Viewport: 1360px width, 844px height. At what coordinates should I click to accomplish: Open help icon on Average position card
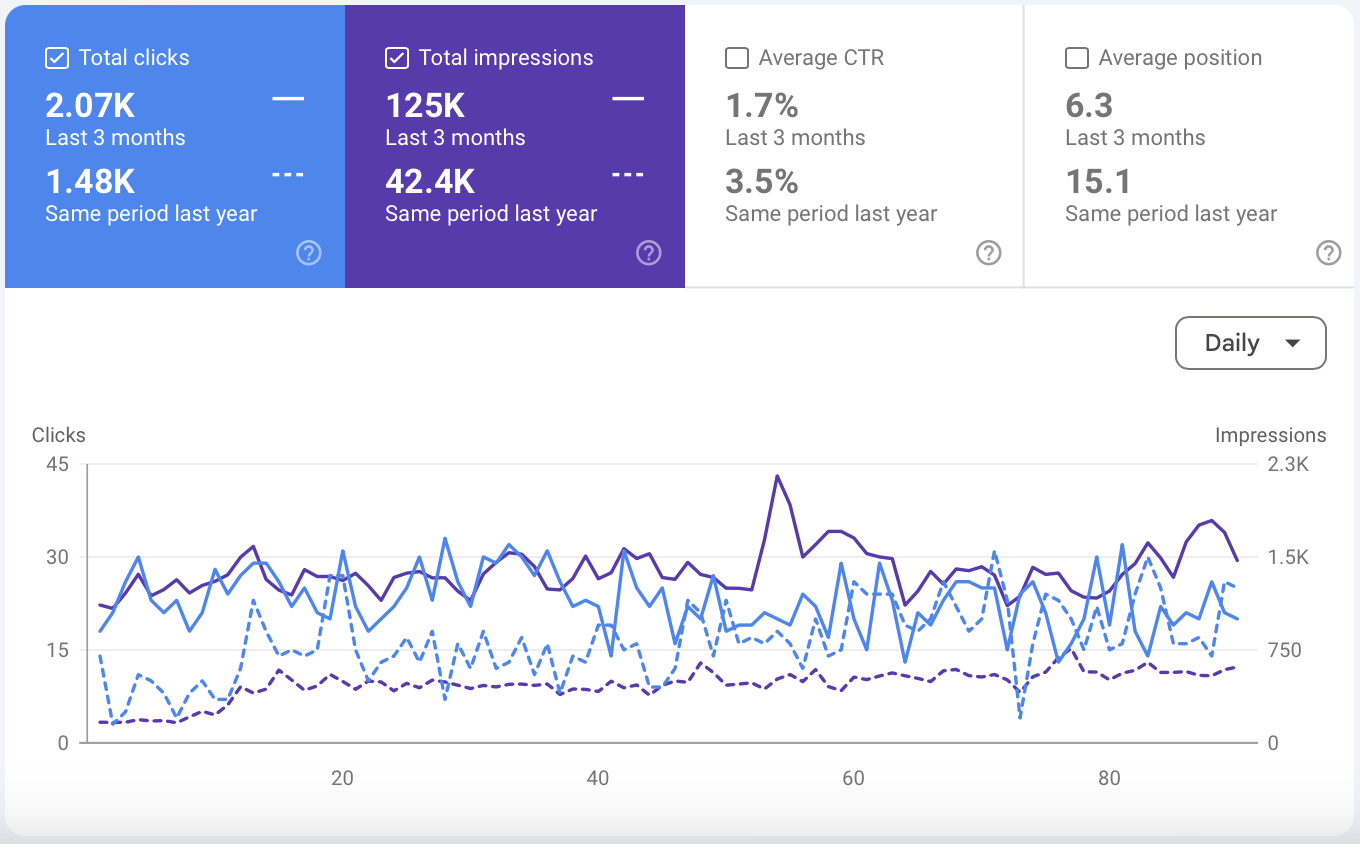(x=1329, y=253)
